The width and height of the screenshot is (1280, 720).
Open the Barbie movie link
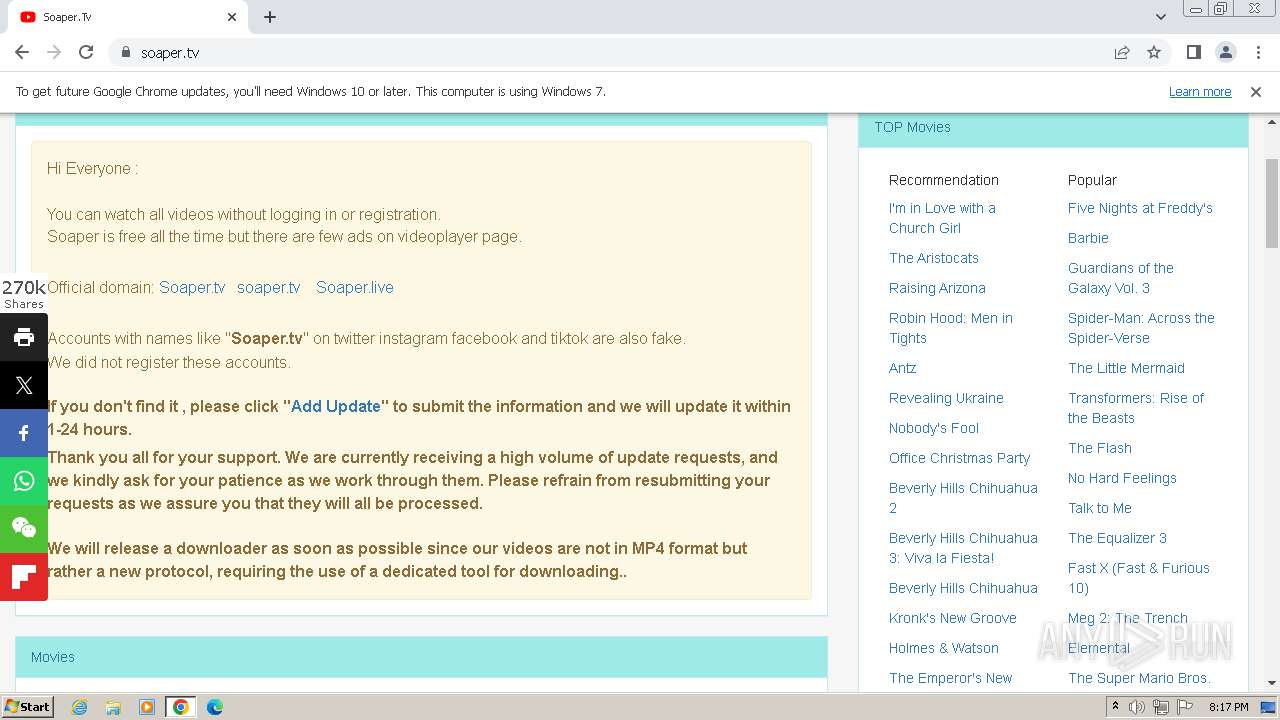click(x=1088, y=238)
